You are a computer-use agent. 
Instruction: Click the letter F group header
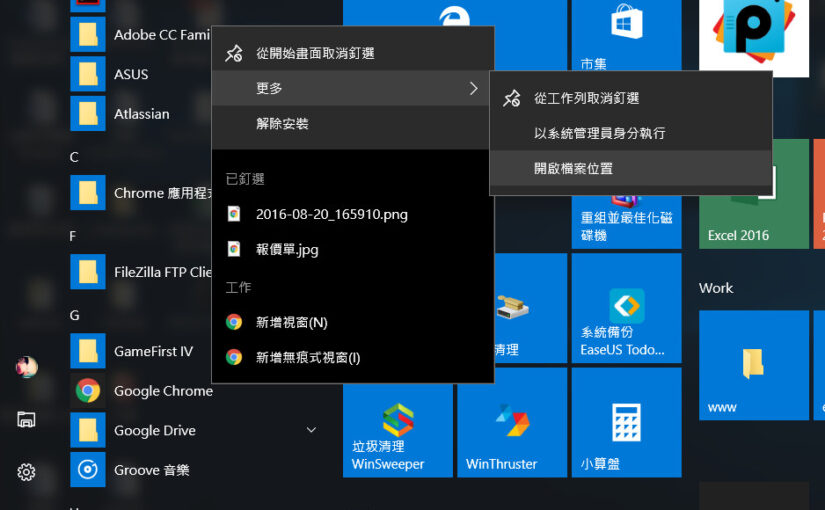tap(73, 236)
